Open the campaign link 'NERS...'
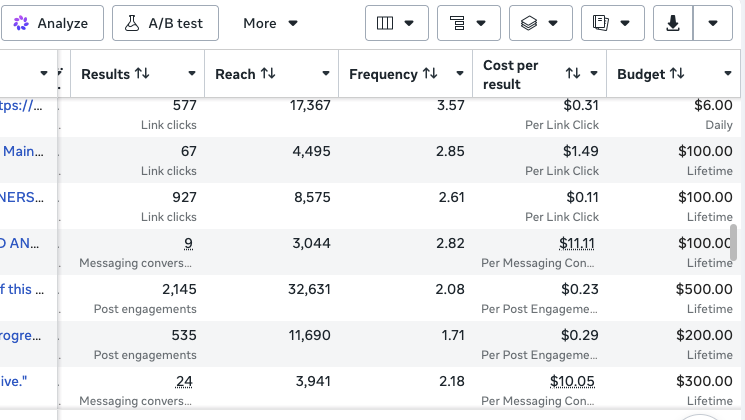Viewport: 745px width, 420px height. pos(22,197)
